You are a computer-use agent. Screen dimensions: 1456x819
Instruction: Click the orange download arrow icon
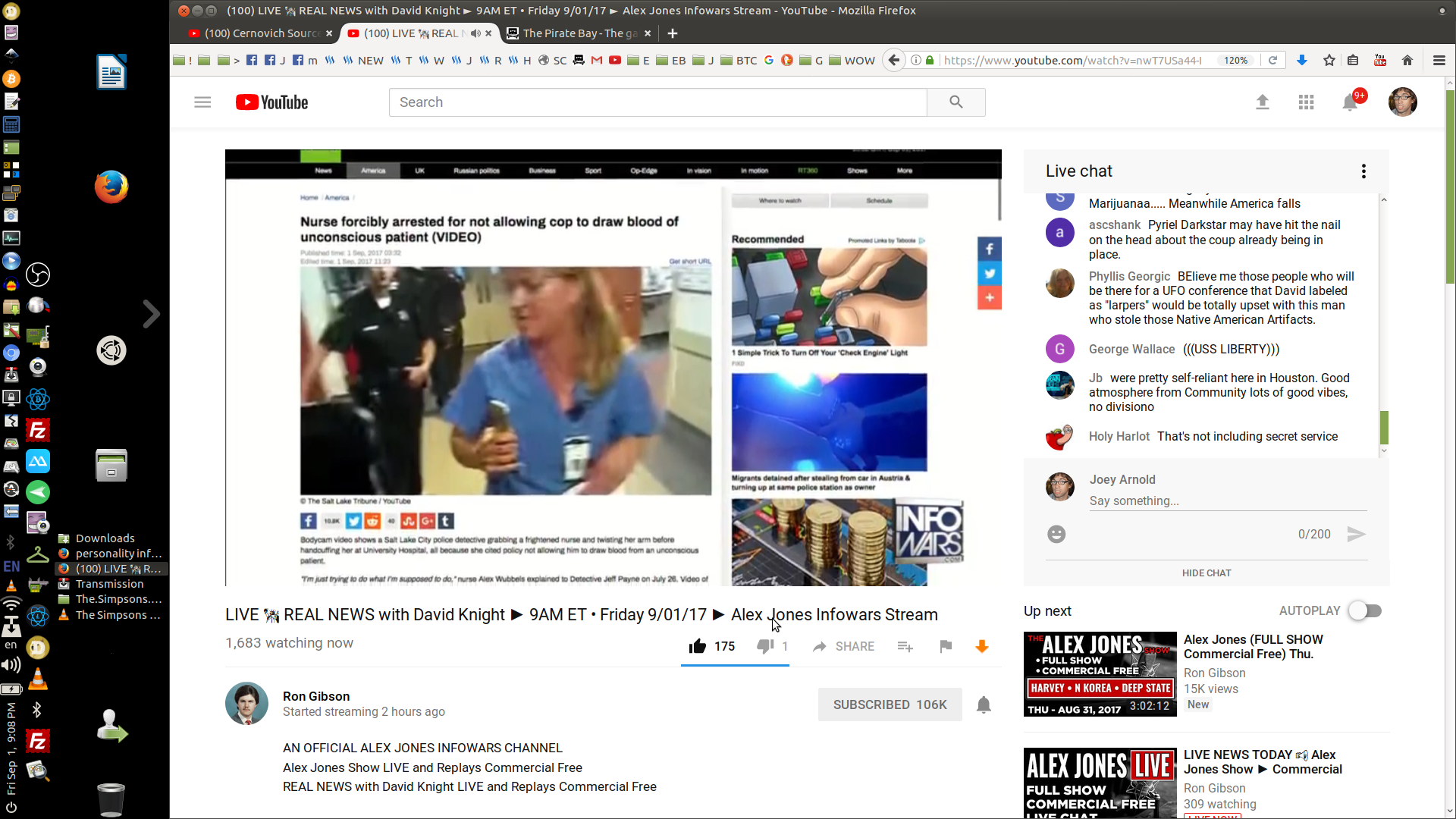[x=981, y=646]
